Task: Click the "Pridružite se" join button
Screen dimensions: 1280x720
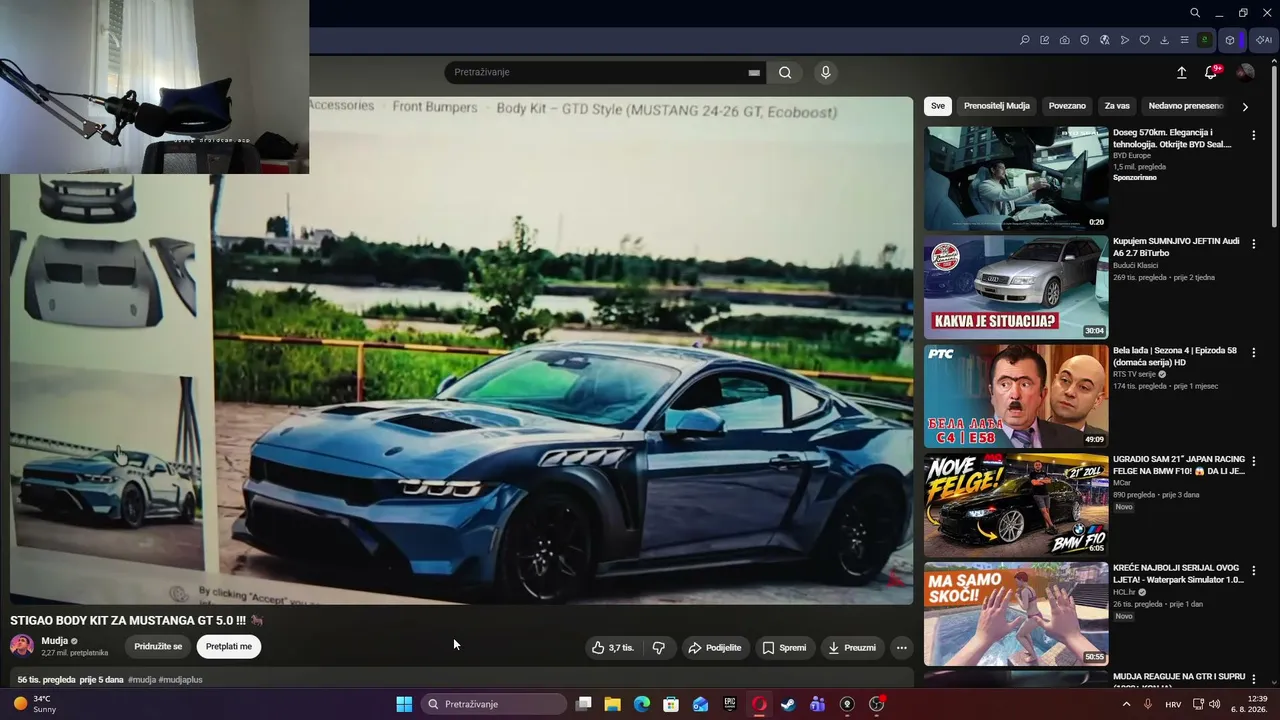Action: [158, 647]
